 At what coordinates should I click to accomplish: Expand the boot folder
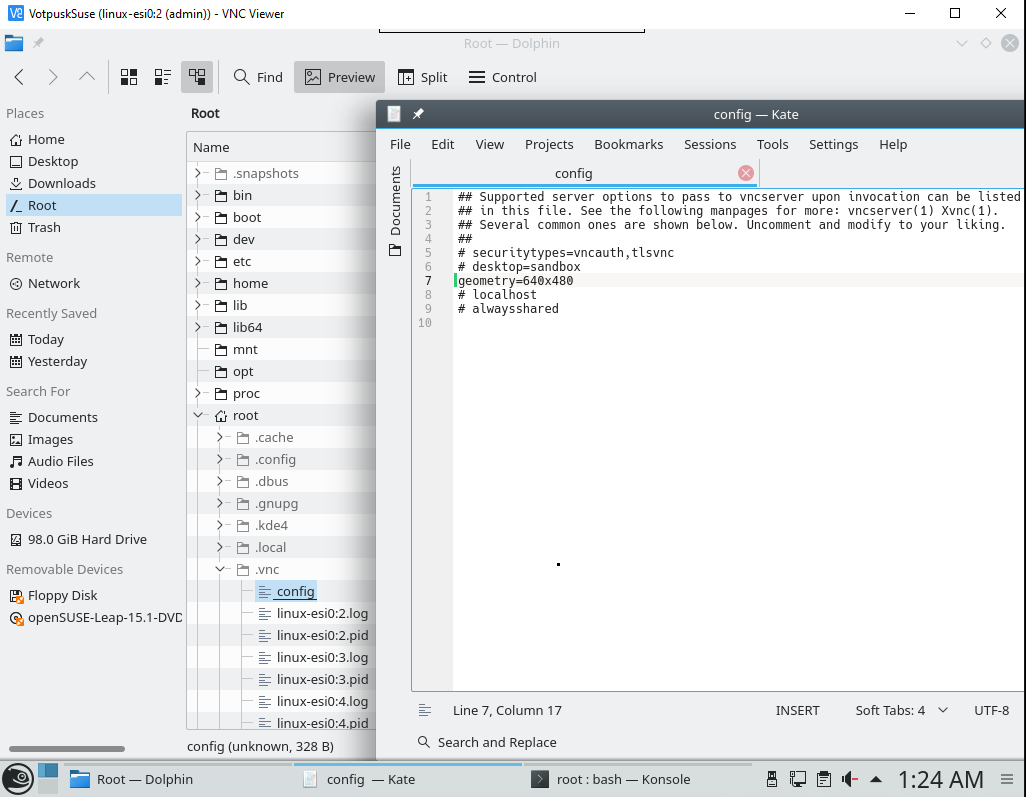198,217
